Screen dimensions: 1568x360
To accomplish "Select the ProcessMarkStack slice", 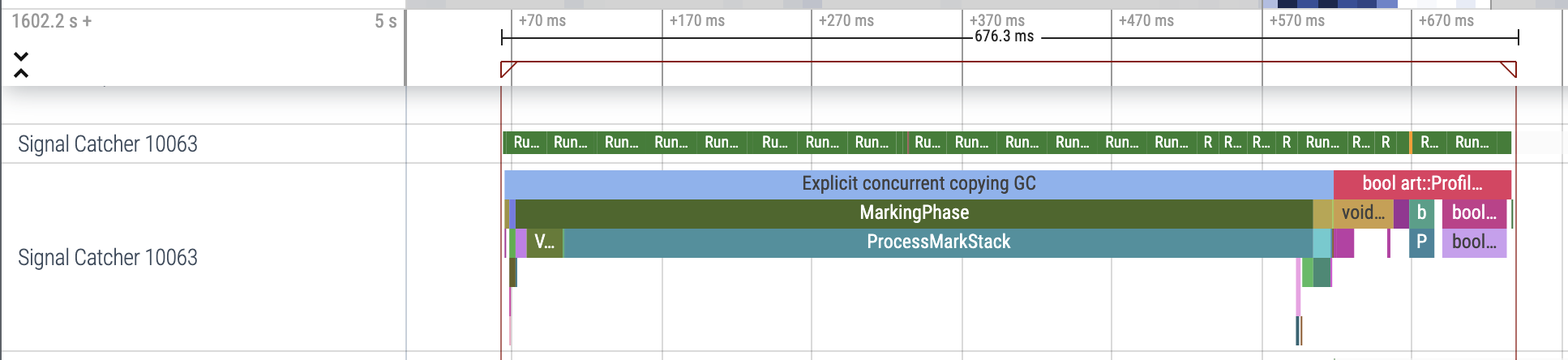I will [x=937, y=242].
